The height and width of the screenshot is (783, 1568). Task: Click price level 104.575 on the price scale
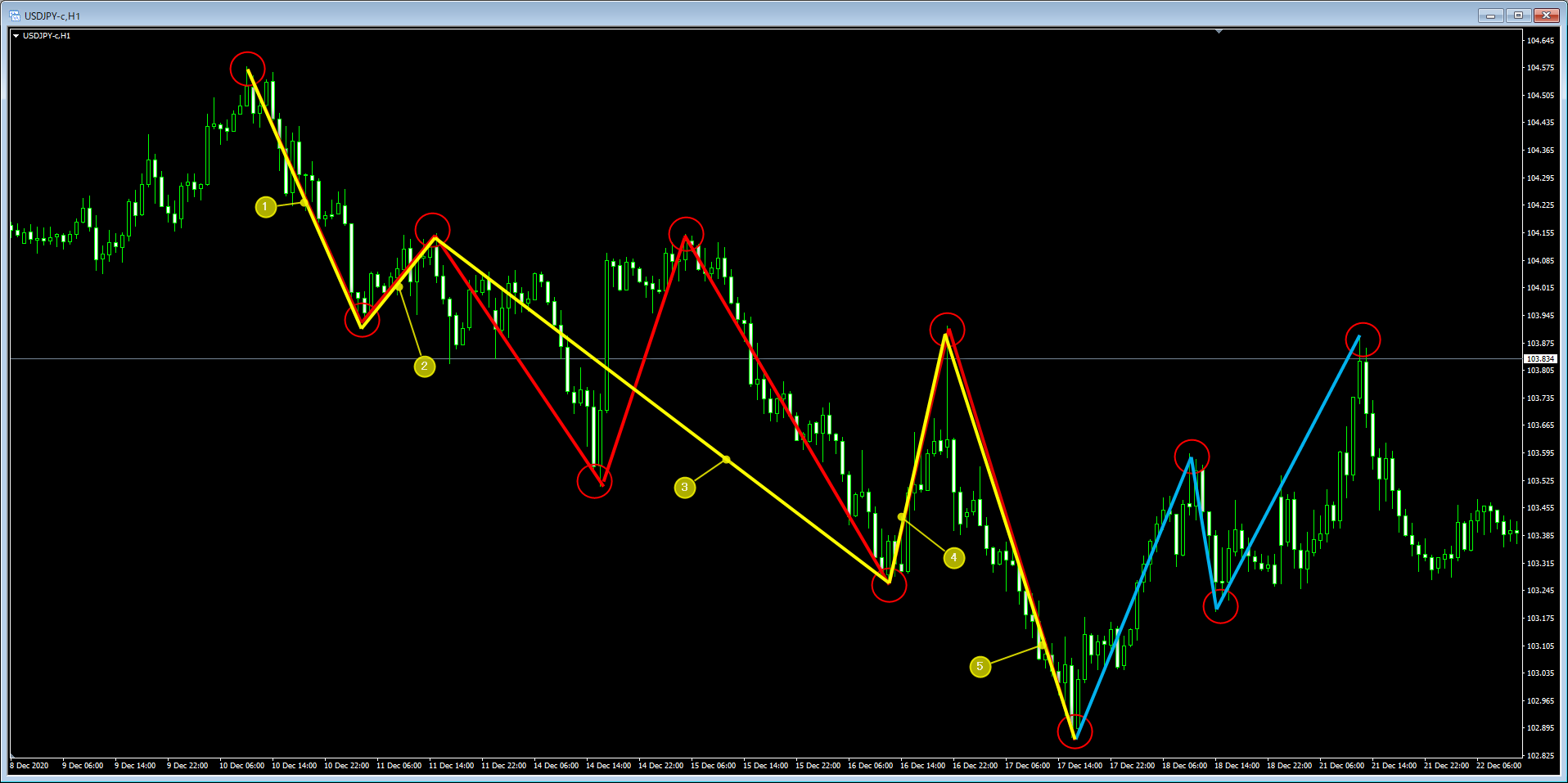1540,68
